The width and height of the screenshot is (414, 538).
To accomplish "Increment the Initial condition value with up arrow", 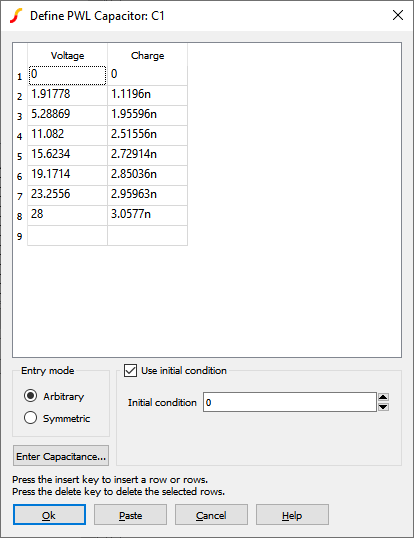I will (x=383, y=397).
